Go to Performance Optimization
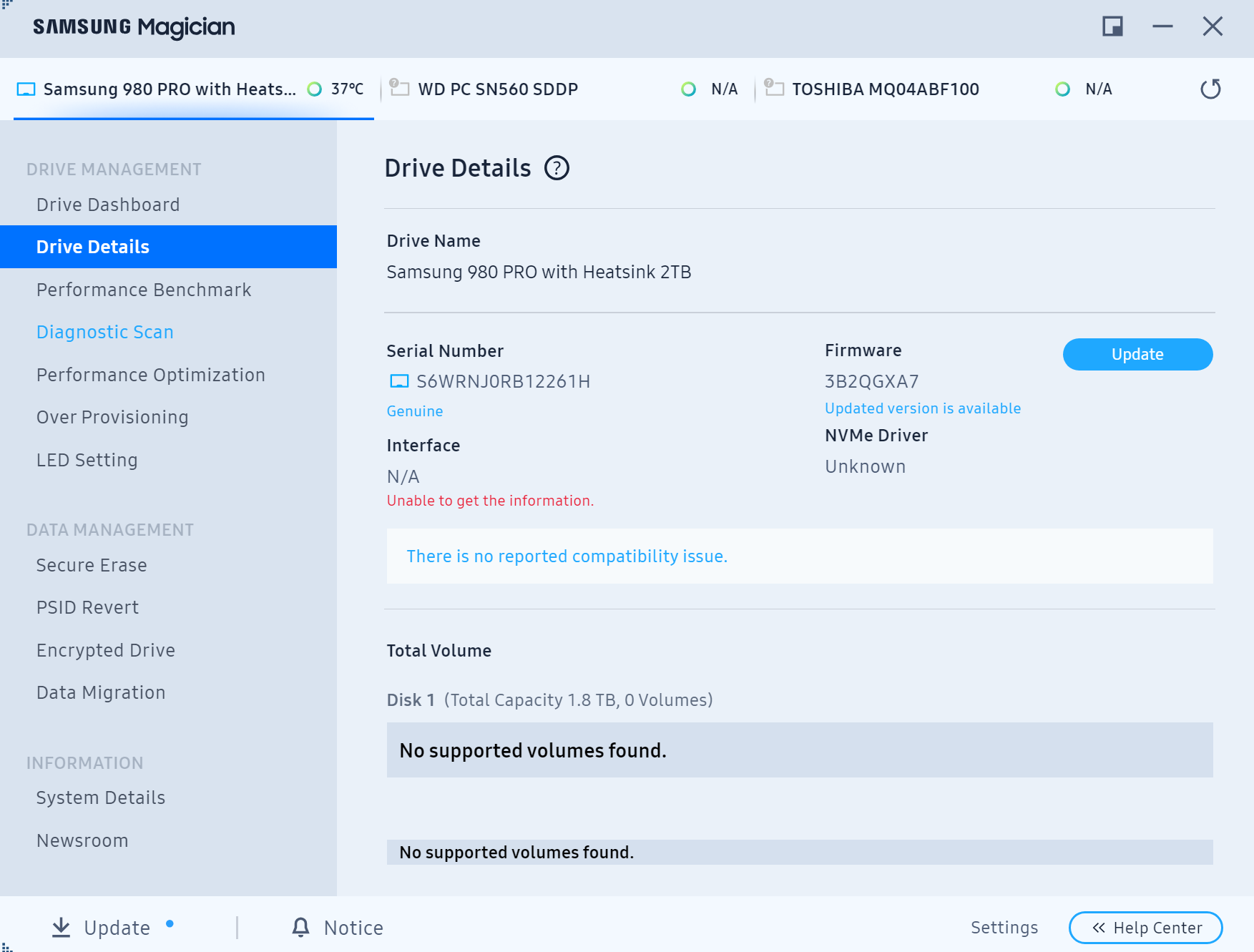Screen dimensions: 1254x952 tap(168, 375)
